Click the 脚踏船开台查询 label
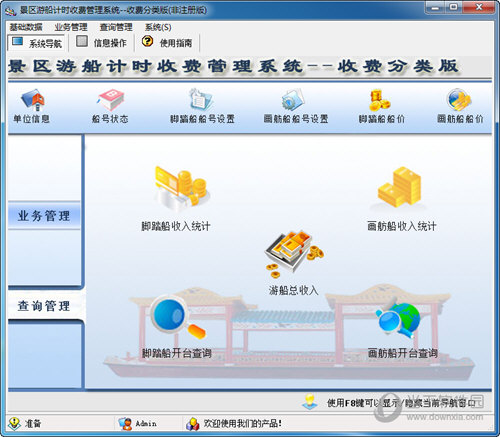The width and height of the screenshot is (500, 437). 177,353
